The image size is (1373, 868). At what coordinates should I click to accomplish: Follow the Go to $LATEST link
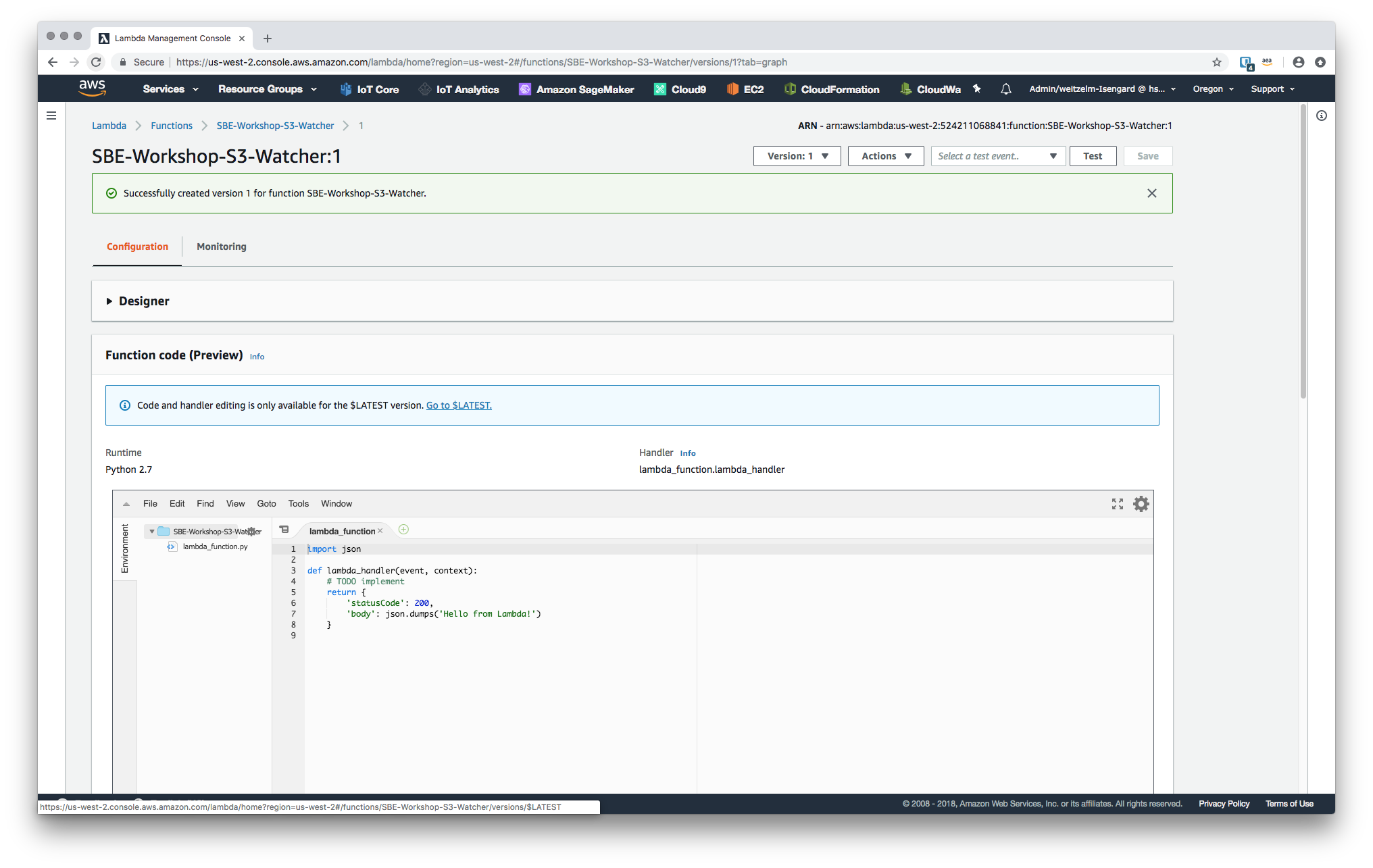coord(459,405)
